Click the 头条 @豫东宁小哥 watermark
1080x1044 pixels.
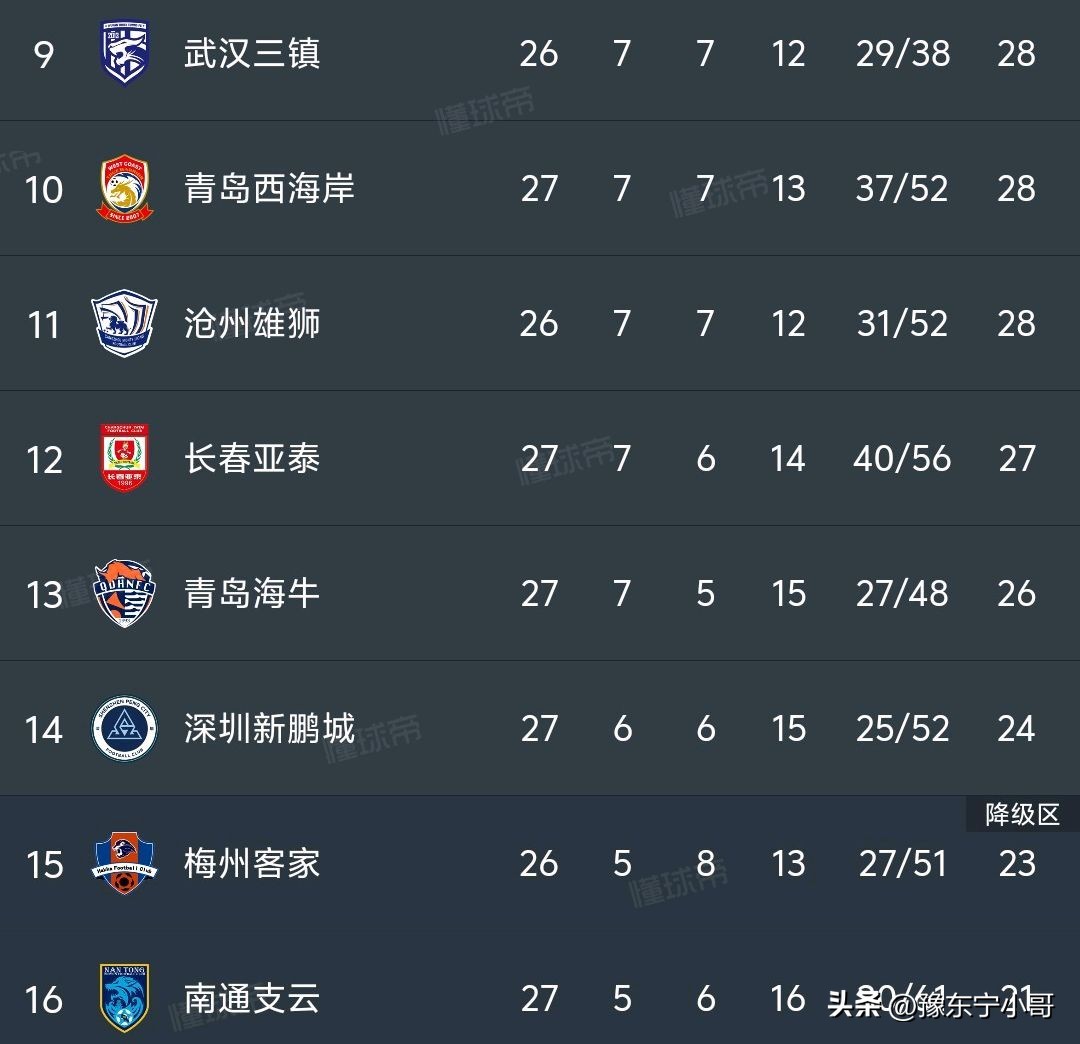tap(940, 1002)
